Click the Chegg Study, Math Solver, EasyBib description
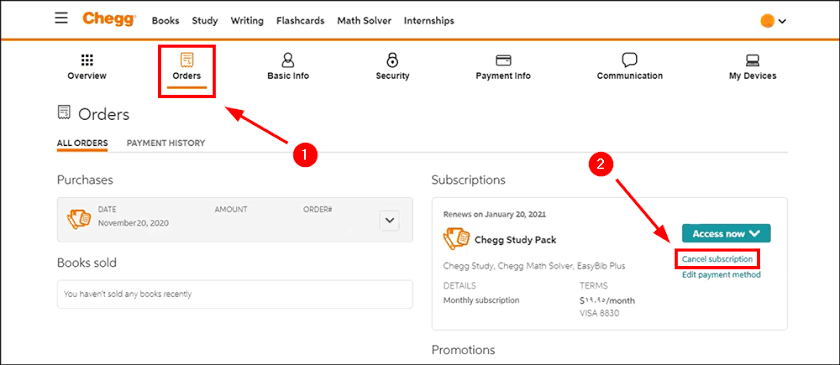This screenshot has width=840, height=365. [x=534, y=266]
